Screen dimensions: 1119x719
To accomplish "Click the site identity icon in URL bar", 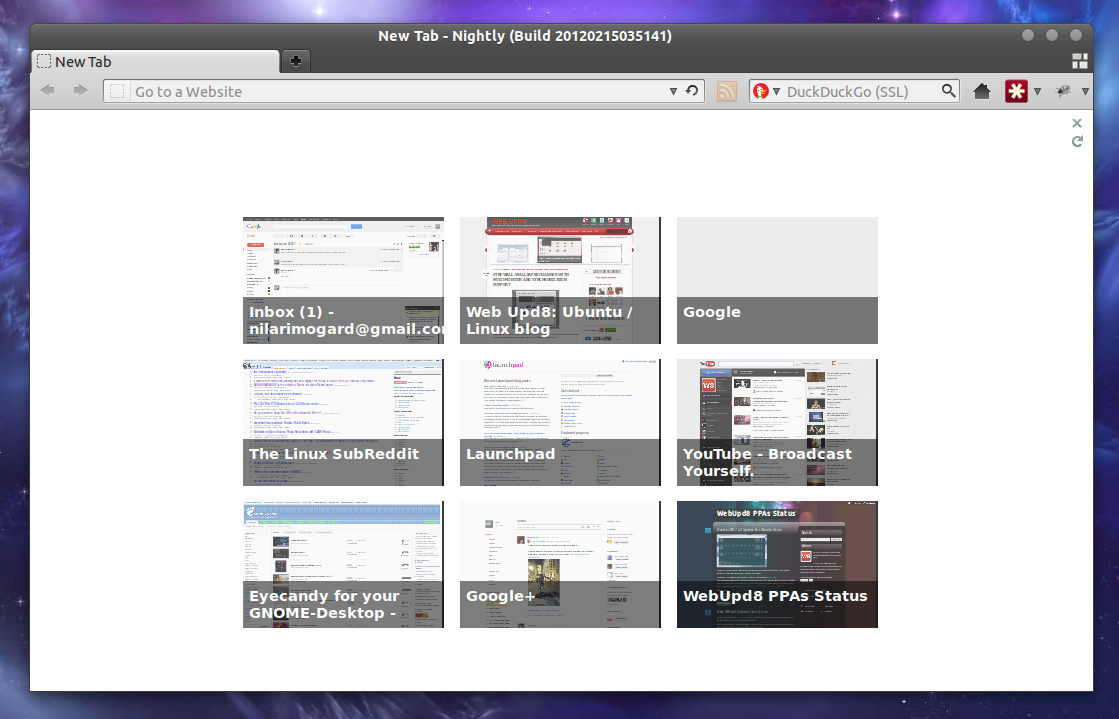I will 117,91.
